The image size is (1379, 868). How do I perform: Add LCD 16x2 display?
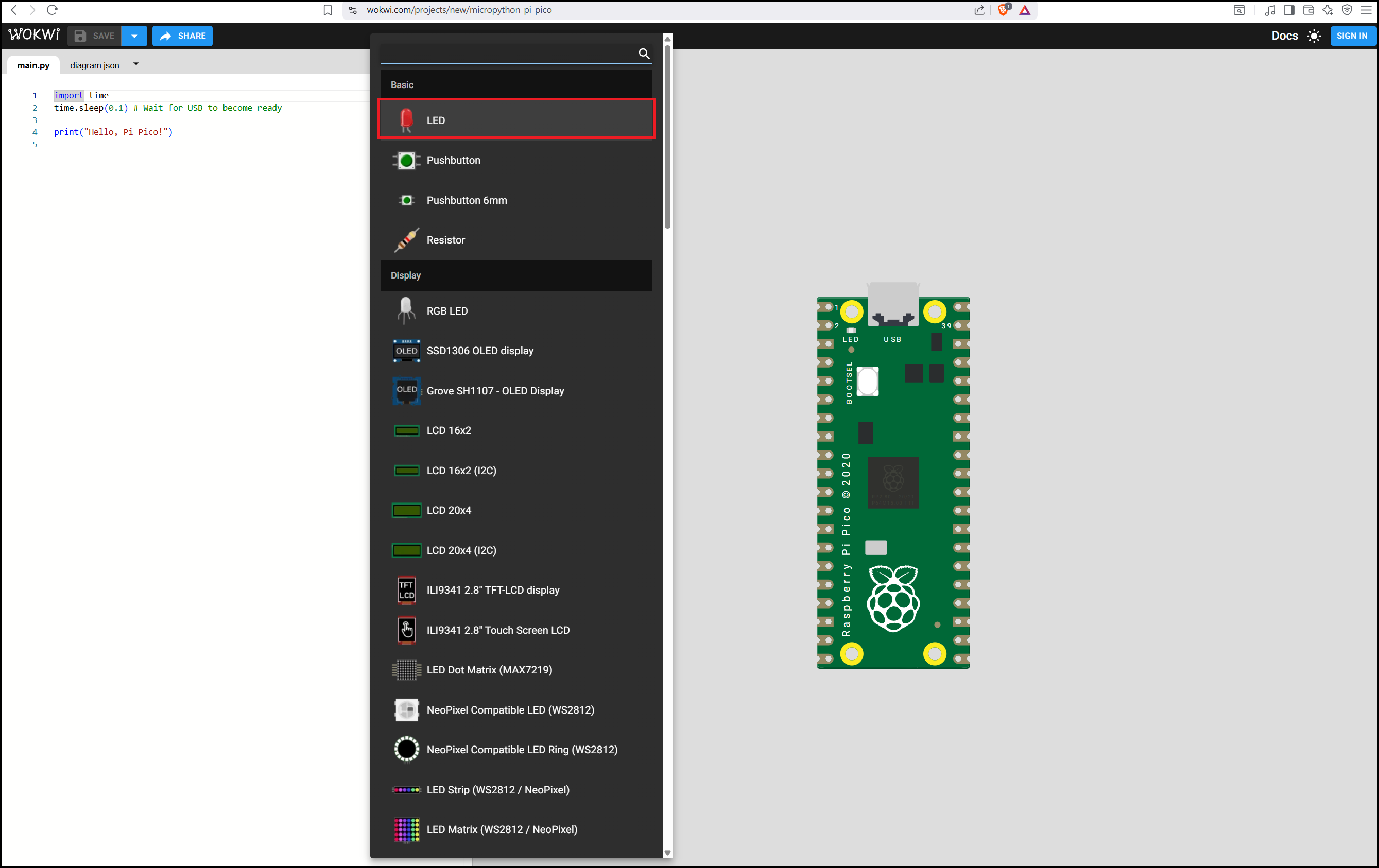coord(516,430)
